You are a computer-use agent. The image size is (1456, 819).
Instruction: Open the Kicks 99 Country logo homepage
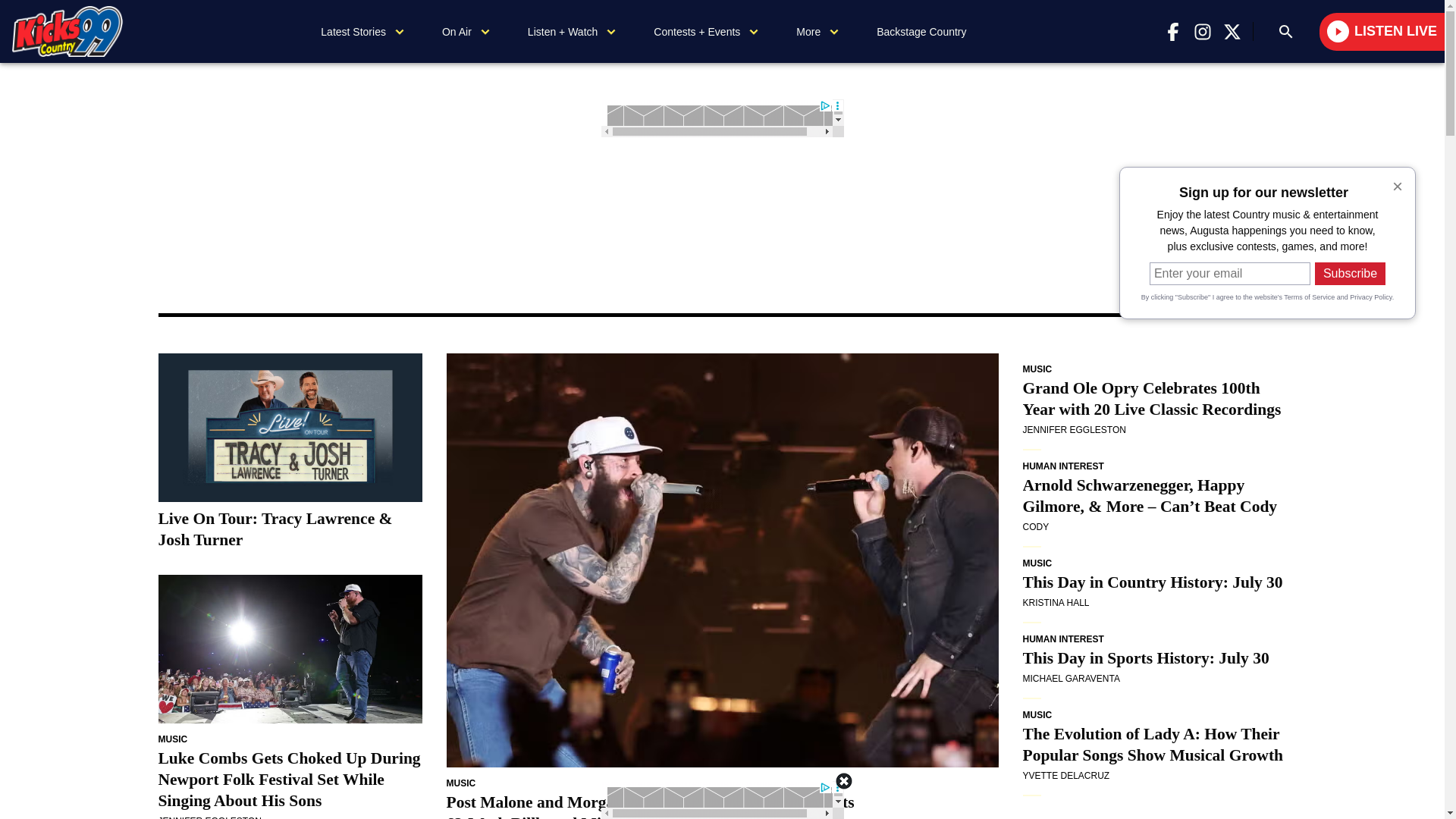point(67,31)
